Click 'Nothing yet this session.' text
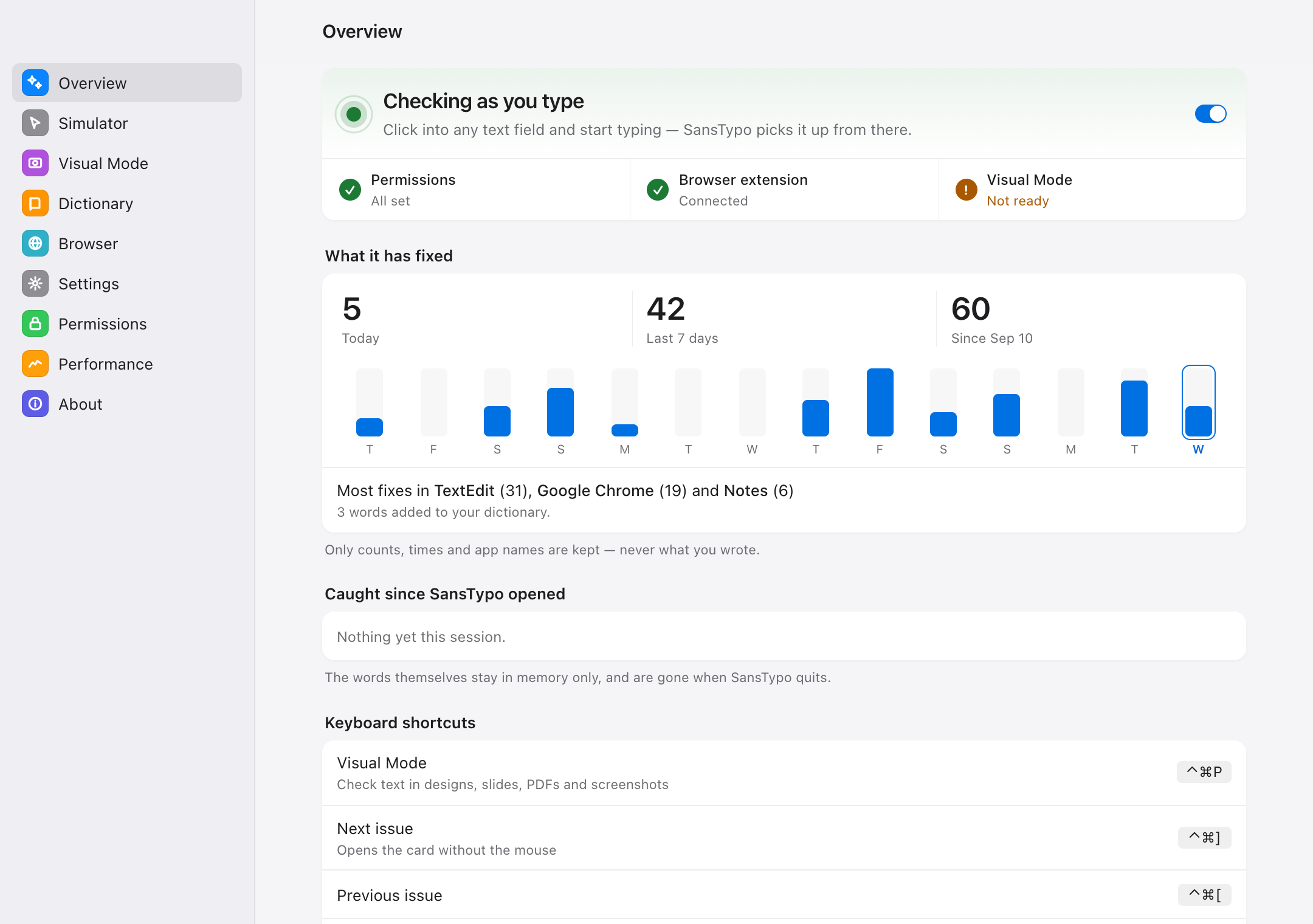Viewport: 1313px width, 924px height. click(421, 637)
